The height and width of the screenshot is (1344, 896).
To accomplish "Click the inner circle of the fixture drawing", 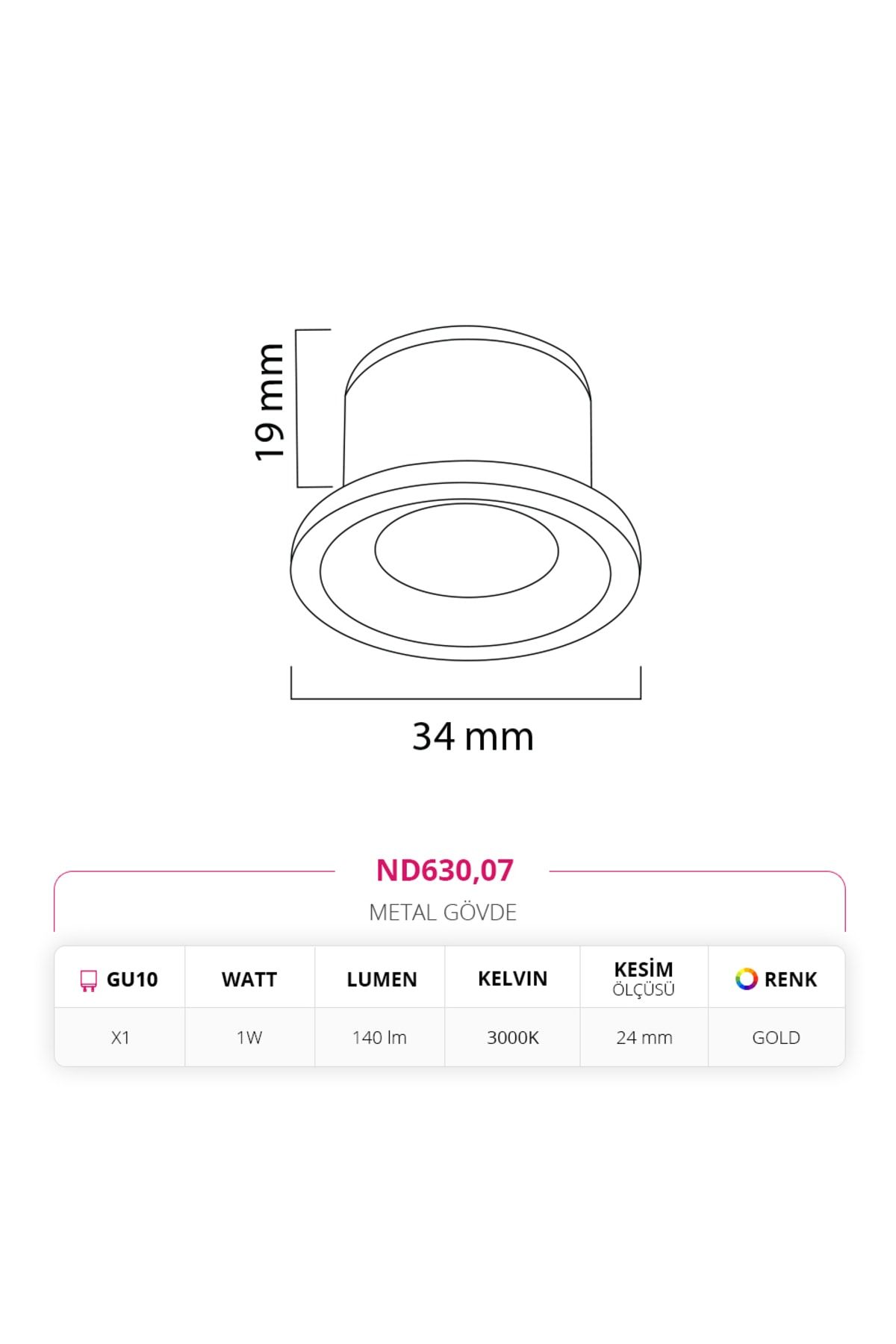I will [x=467, y=550].
